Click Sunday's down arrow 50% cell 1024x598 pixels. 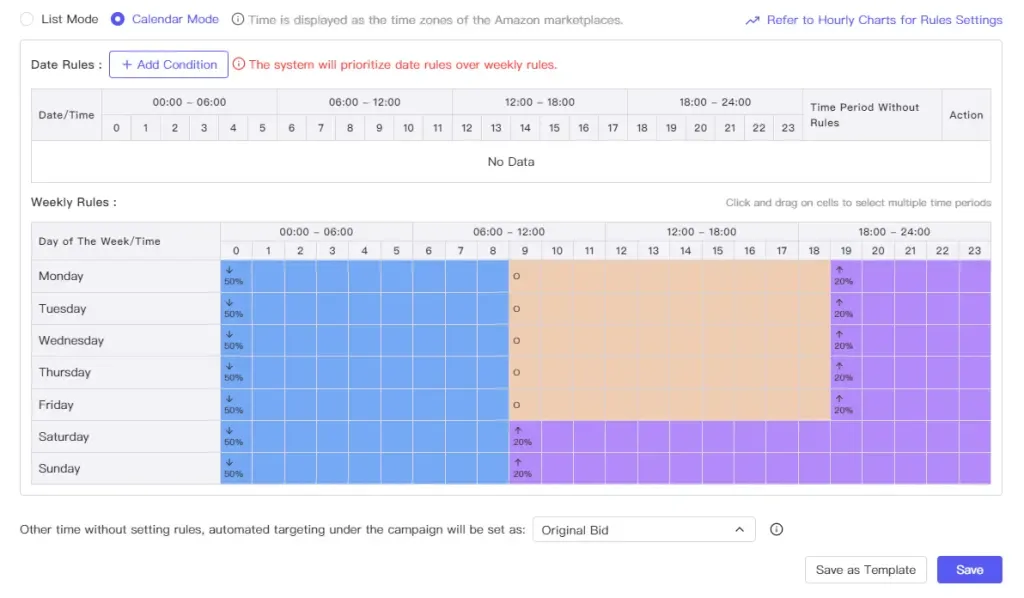[x=236, y=468]
